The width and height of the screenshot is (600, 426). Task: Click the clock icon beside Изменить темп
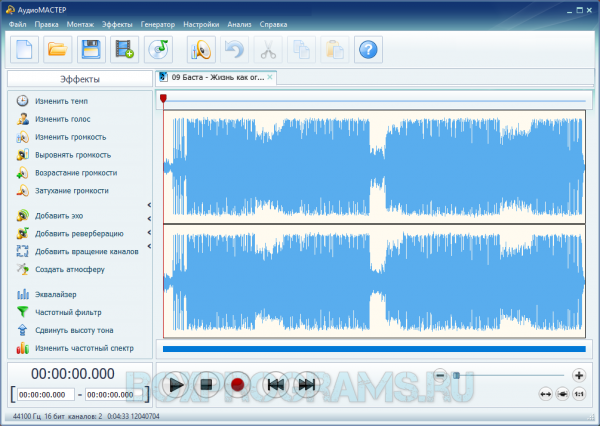pos(23,101)
